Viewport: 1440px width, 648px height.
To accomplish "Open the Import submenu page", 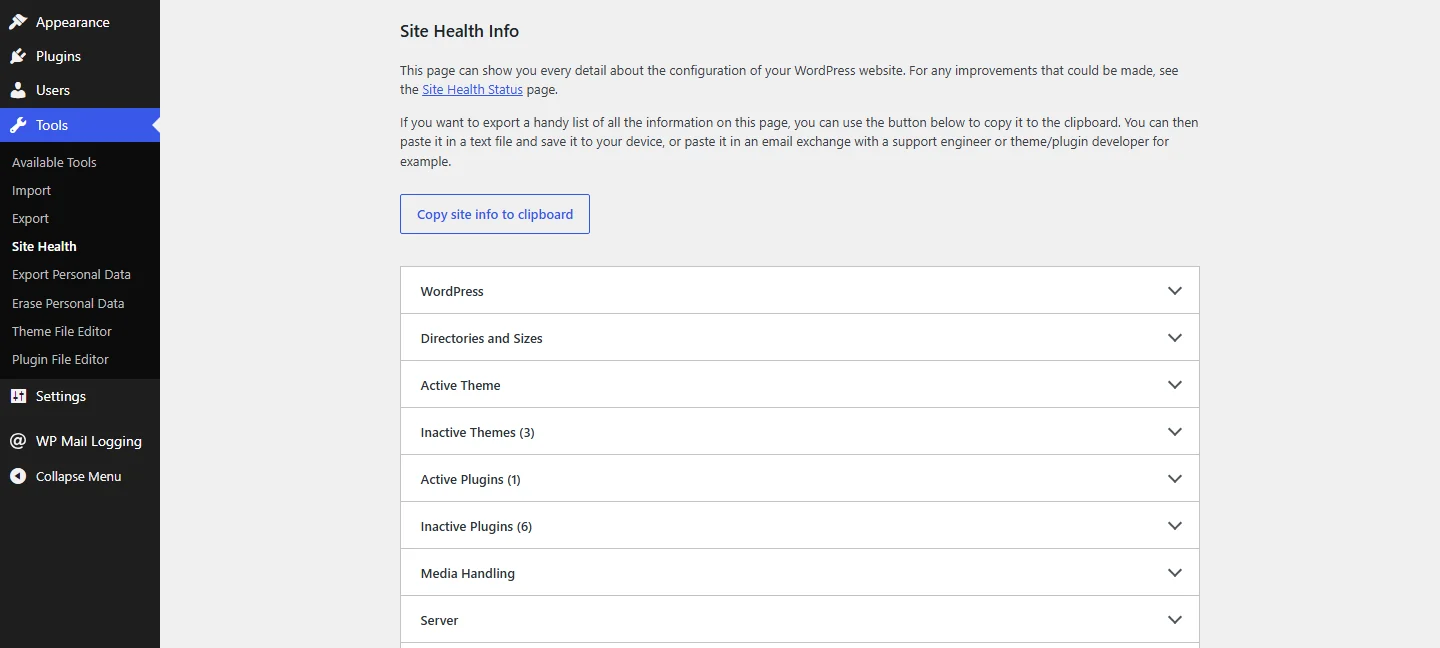I will pos(31,190).
